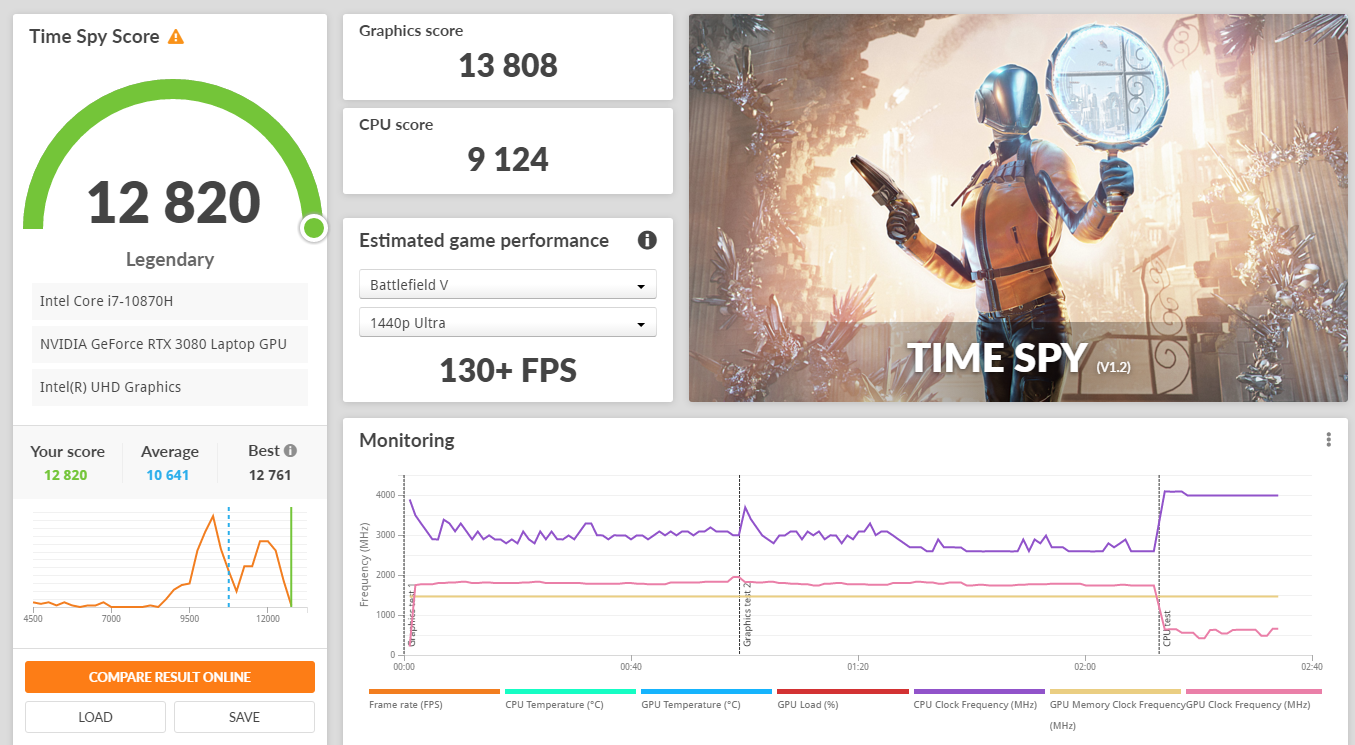
Task: Click the Intel Core i7-10870H entry
Action: (x=170, y=301)
